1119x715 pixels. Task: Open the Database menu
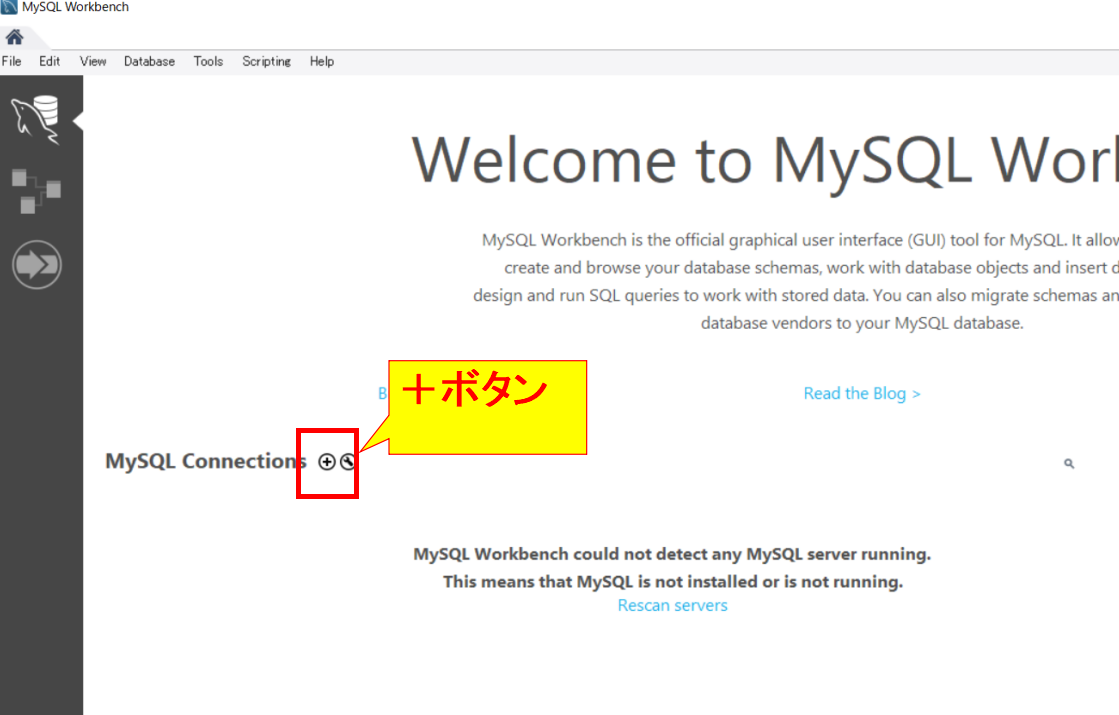(149, 61)
